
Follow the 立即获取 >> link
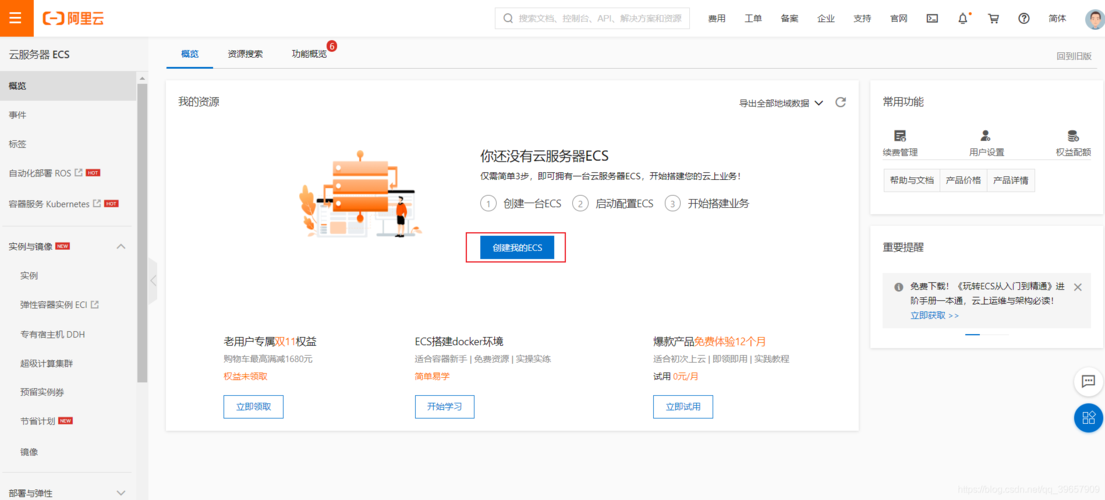click(x=934, y=315)
